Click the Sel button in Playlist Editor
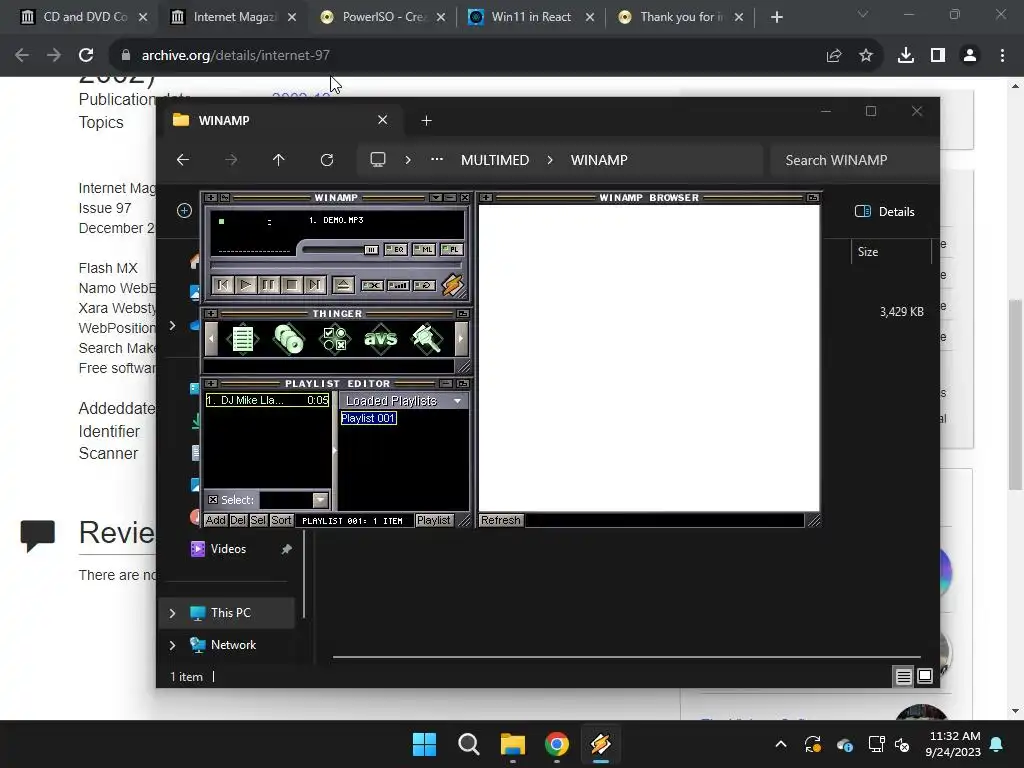 [258, 520]
